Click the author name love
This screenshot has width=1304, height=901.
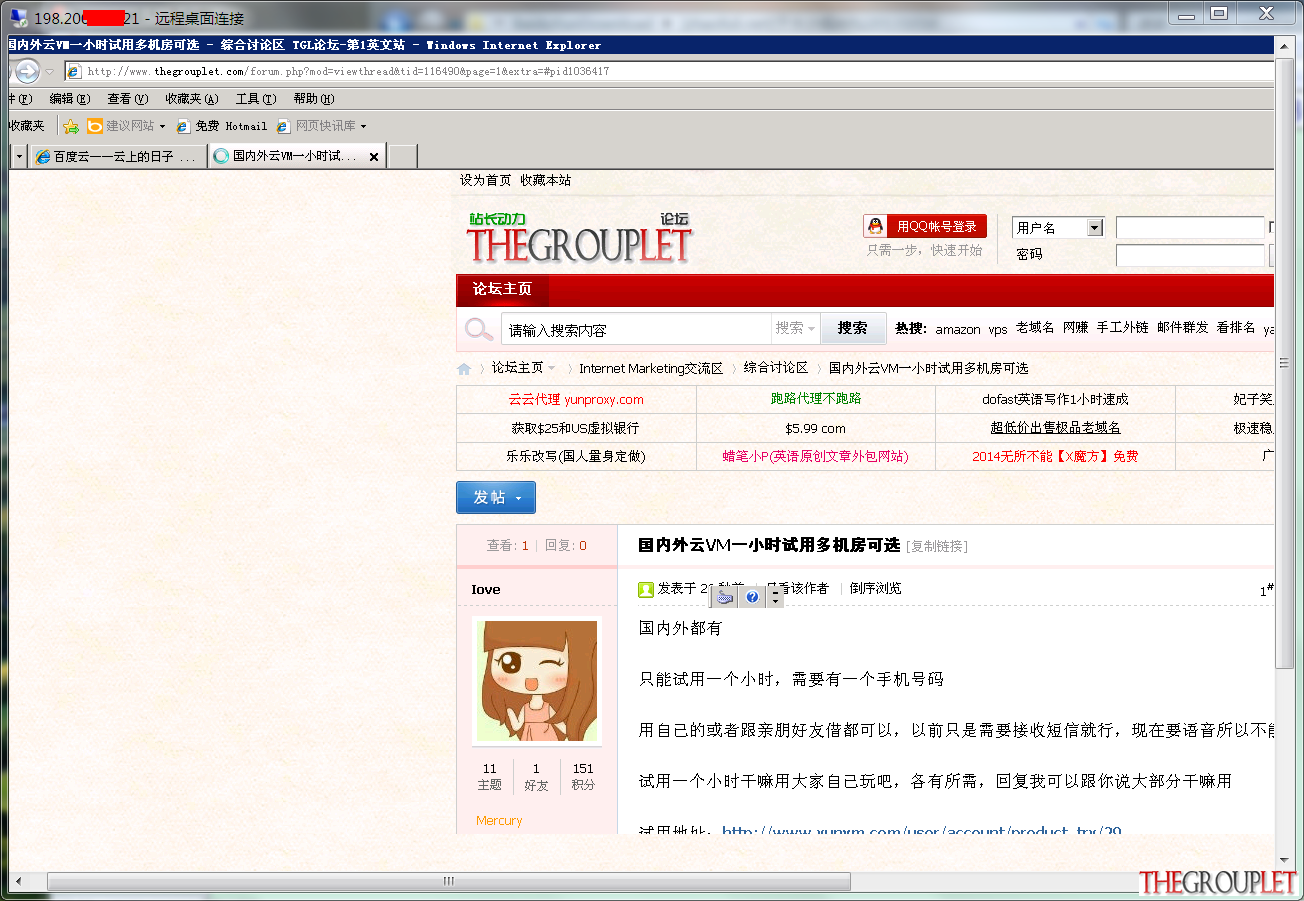click(486, 589)
